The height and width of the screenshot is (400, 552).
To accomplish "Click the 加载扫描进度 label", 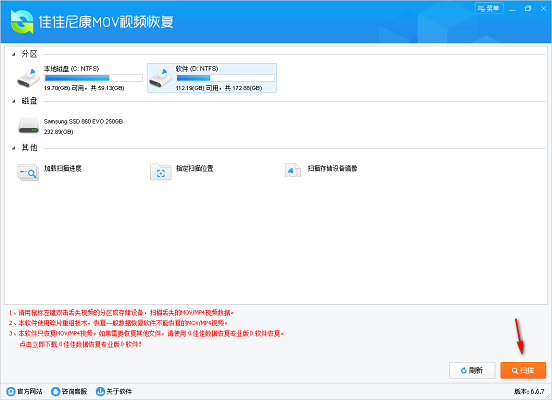I will point(63,168).
